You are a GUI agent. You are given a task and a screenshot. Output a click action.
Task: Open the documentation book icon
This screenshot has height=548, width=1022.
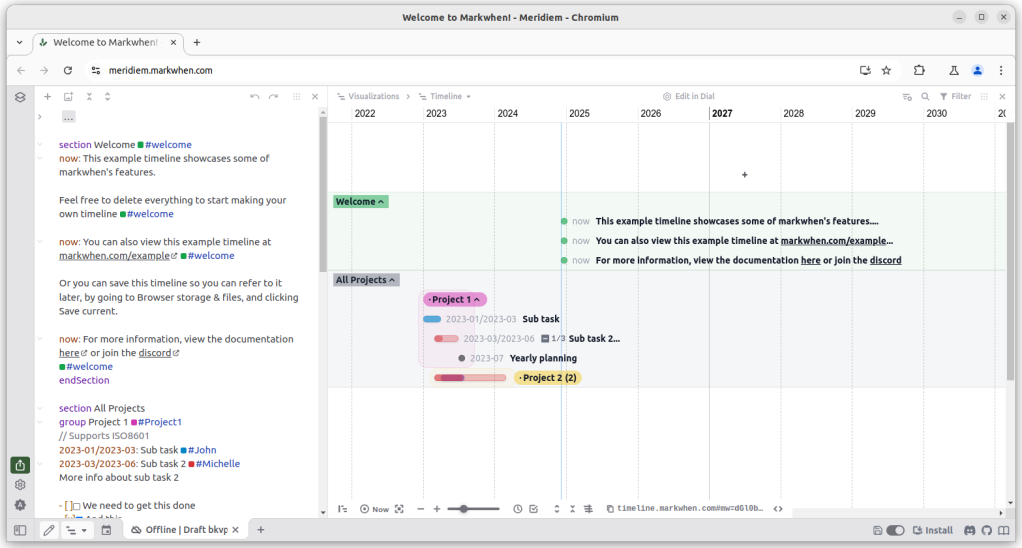point(1004,530)
